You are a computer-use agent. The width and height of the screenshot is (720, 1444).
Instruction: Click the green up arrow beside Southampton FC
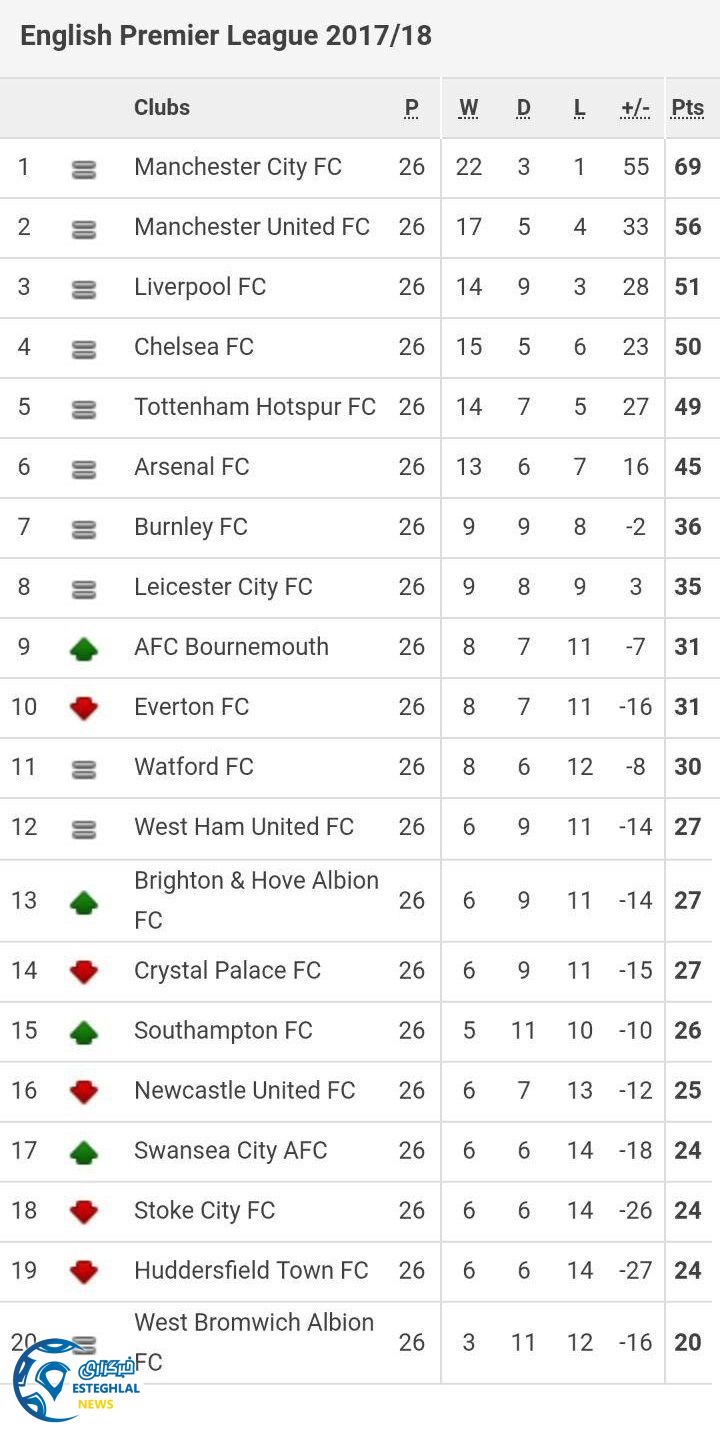tap(84, 1032)
